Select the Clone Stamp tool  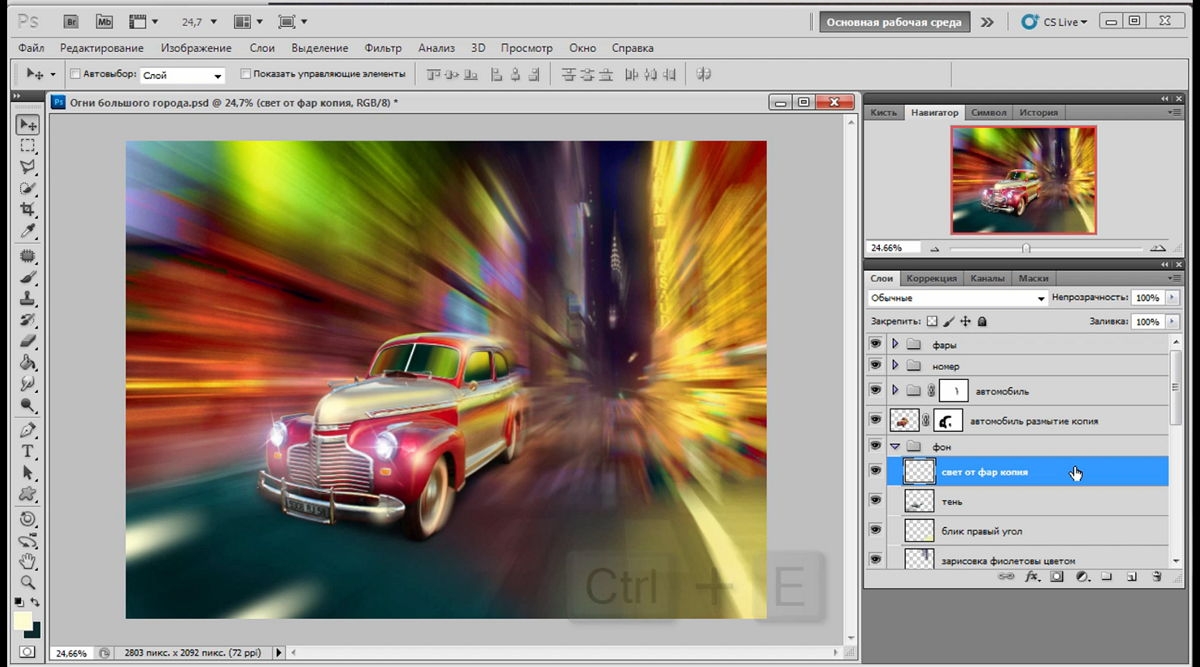[28, 299]
